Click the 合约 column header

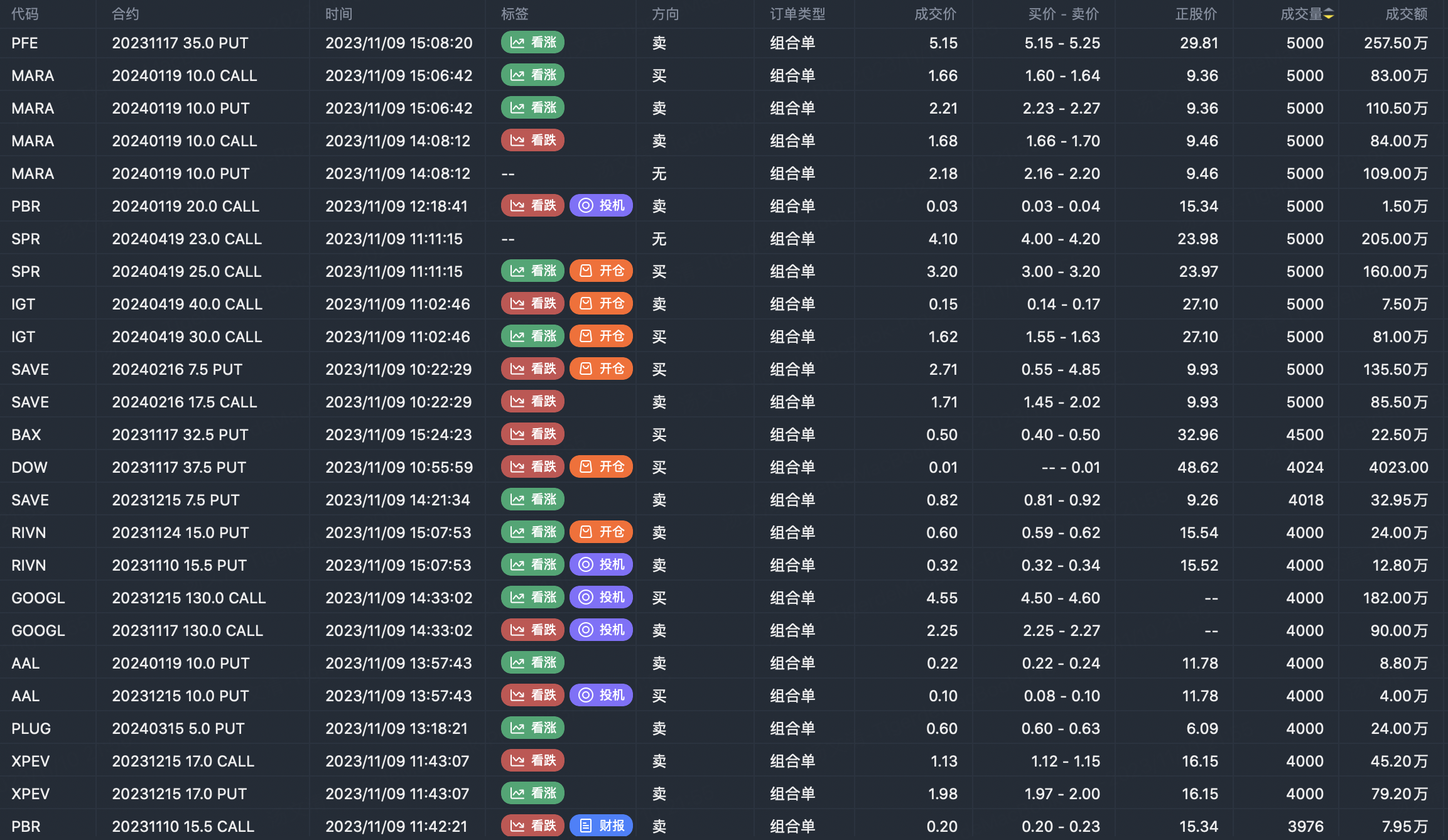(x=126, y=14)
